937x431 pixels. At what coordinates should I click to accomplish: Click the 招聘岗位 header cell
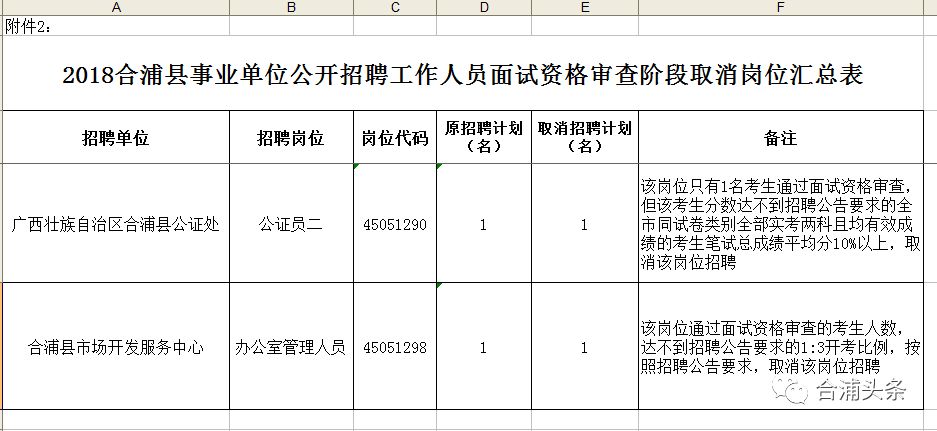[292, 137]
